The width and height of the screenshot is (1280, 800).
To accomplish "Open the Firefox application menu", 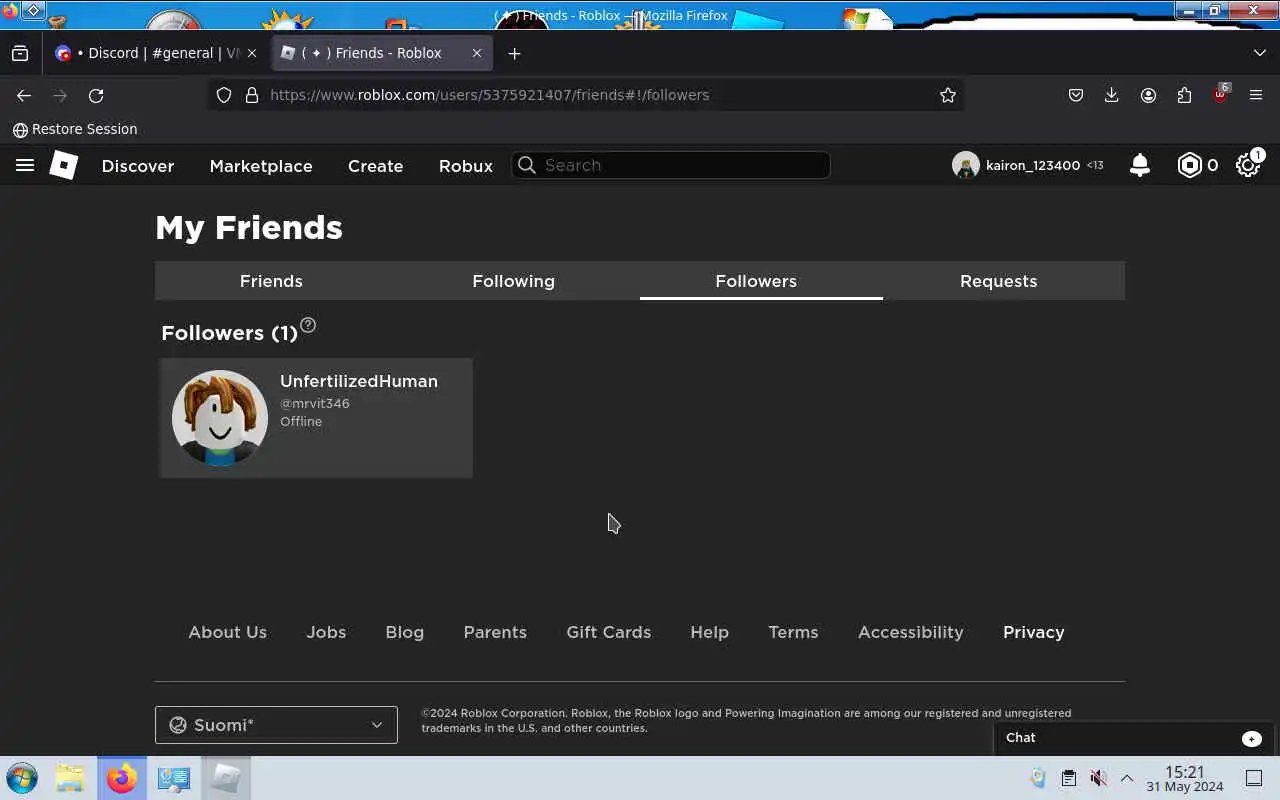I will tap(1256, 95).
